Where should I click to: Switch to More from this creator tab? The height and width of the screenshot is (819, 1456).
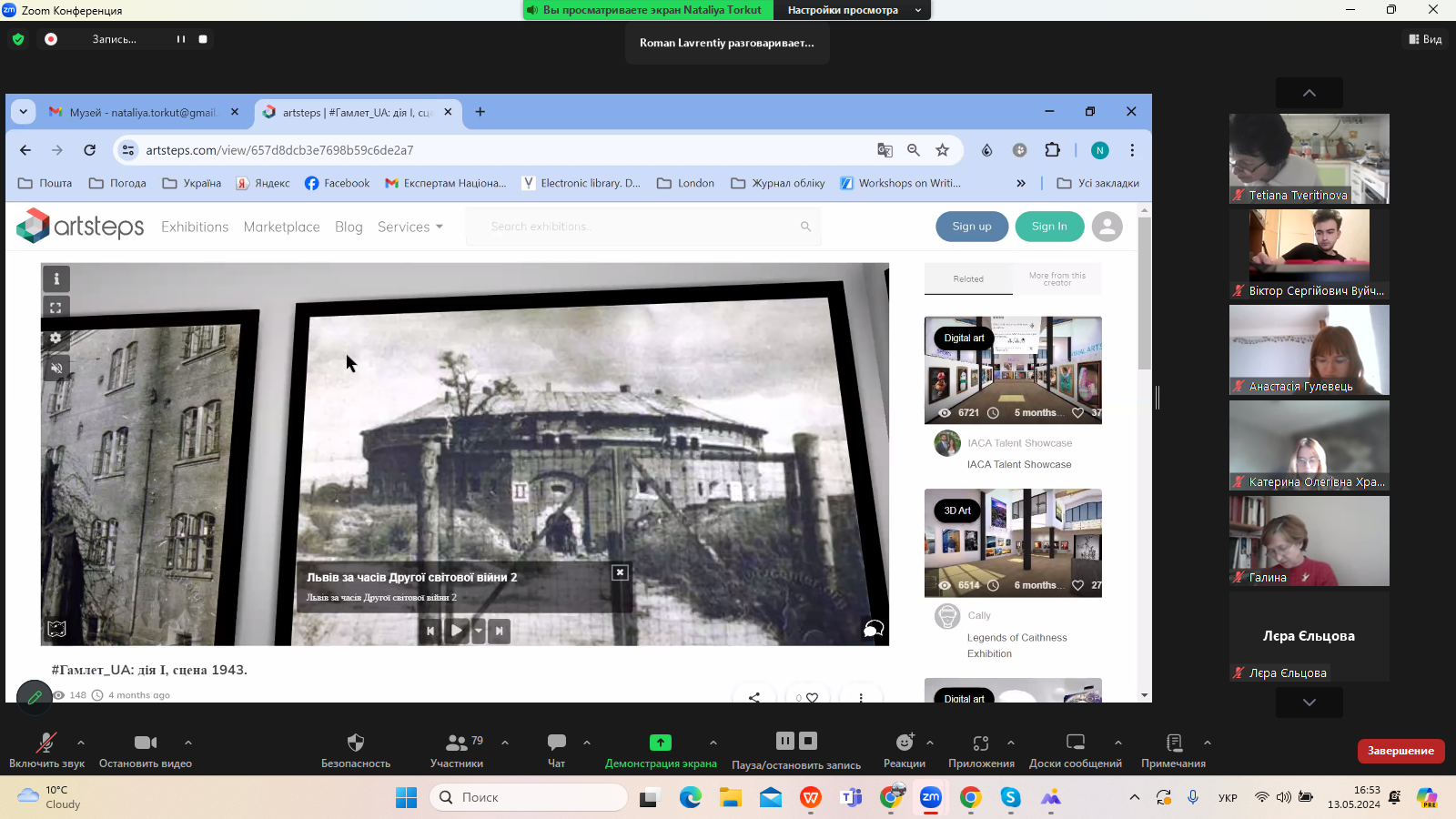(x=1057, y=279)
